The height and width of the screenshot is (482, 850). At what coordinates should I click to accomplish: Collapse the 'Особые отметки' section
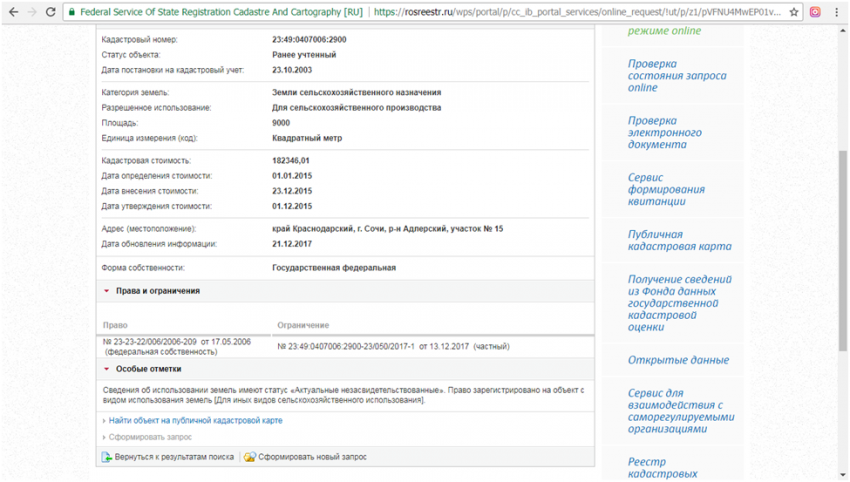click(x=106, y=369)
